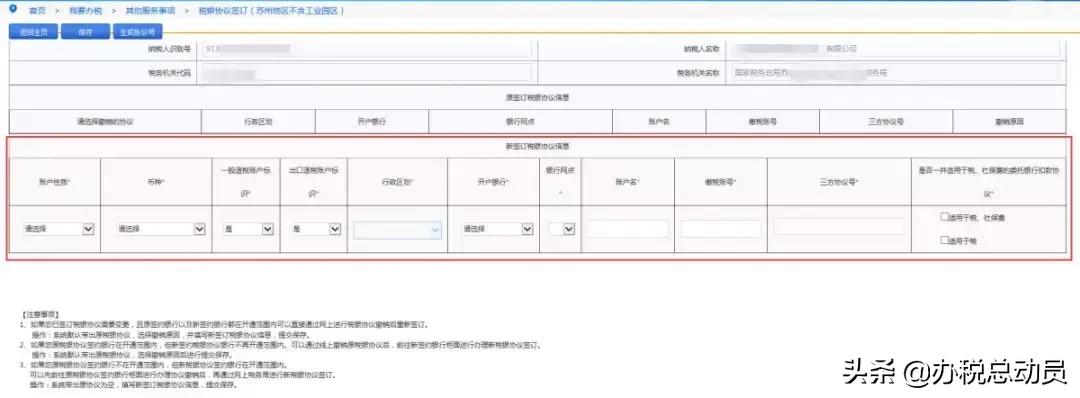1080x398 pixels.
Task: Click the 撤销原因 column header
Action: 1009,121
